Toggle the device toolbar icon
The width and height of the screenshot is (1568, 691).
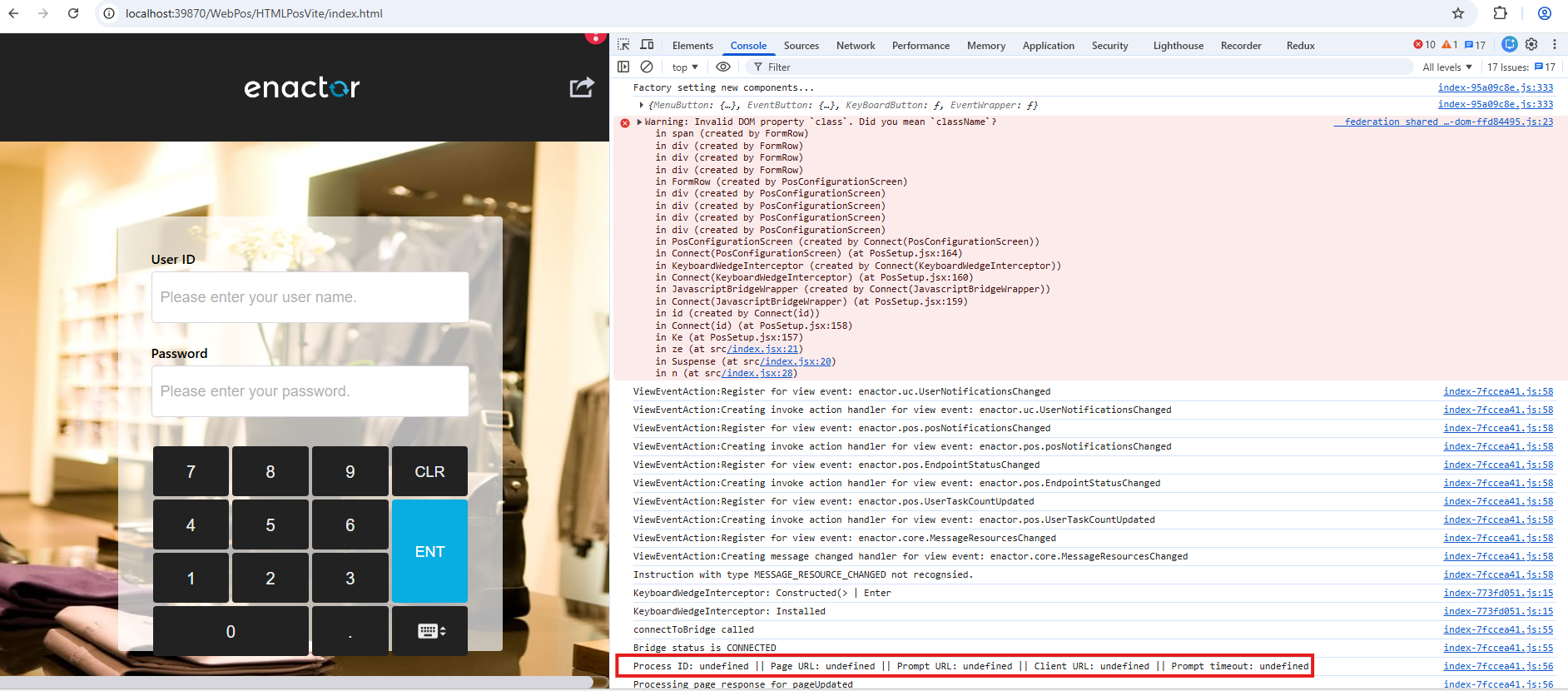(647, 45)
